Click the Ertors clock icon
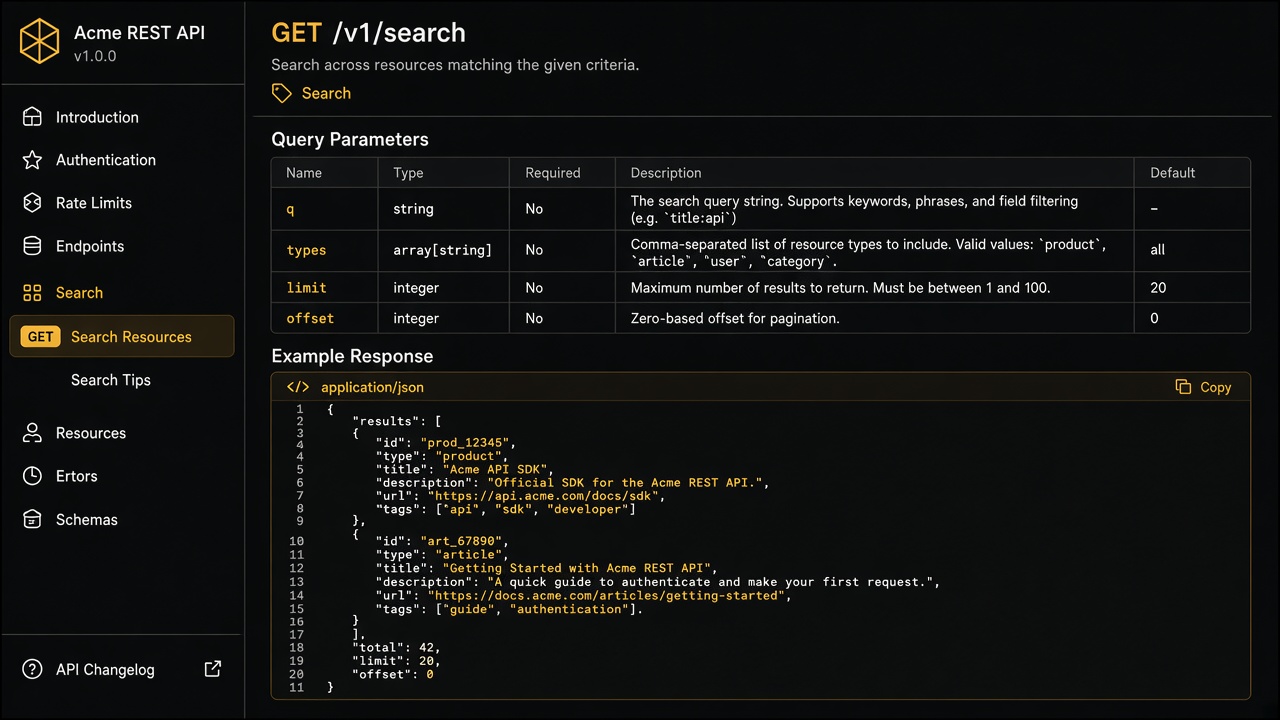Screen dimensions: 1280x720 click(32, 476)
